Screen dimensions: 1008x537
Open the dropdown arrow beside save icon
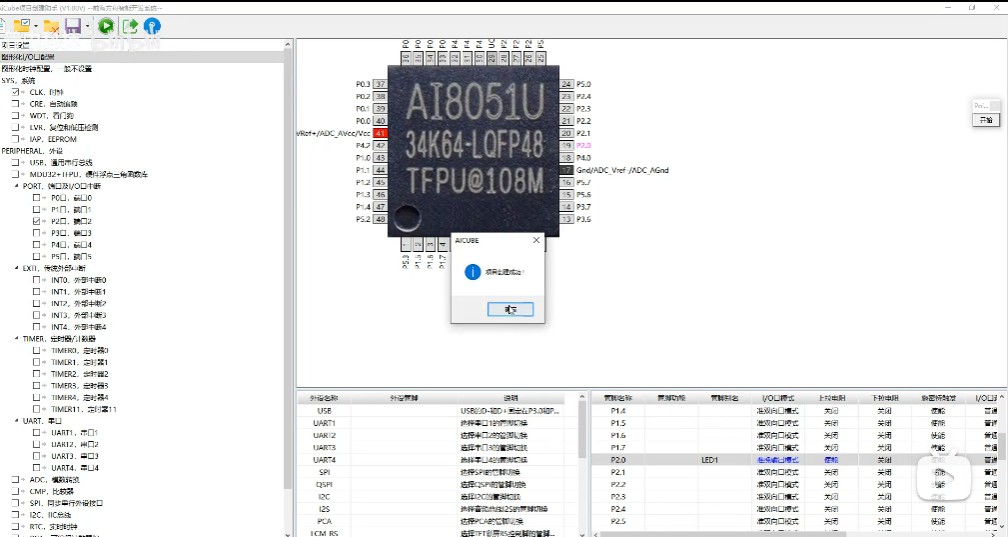(x=87, y=27)
